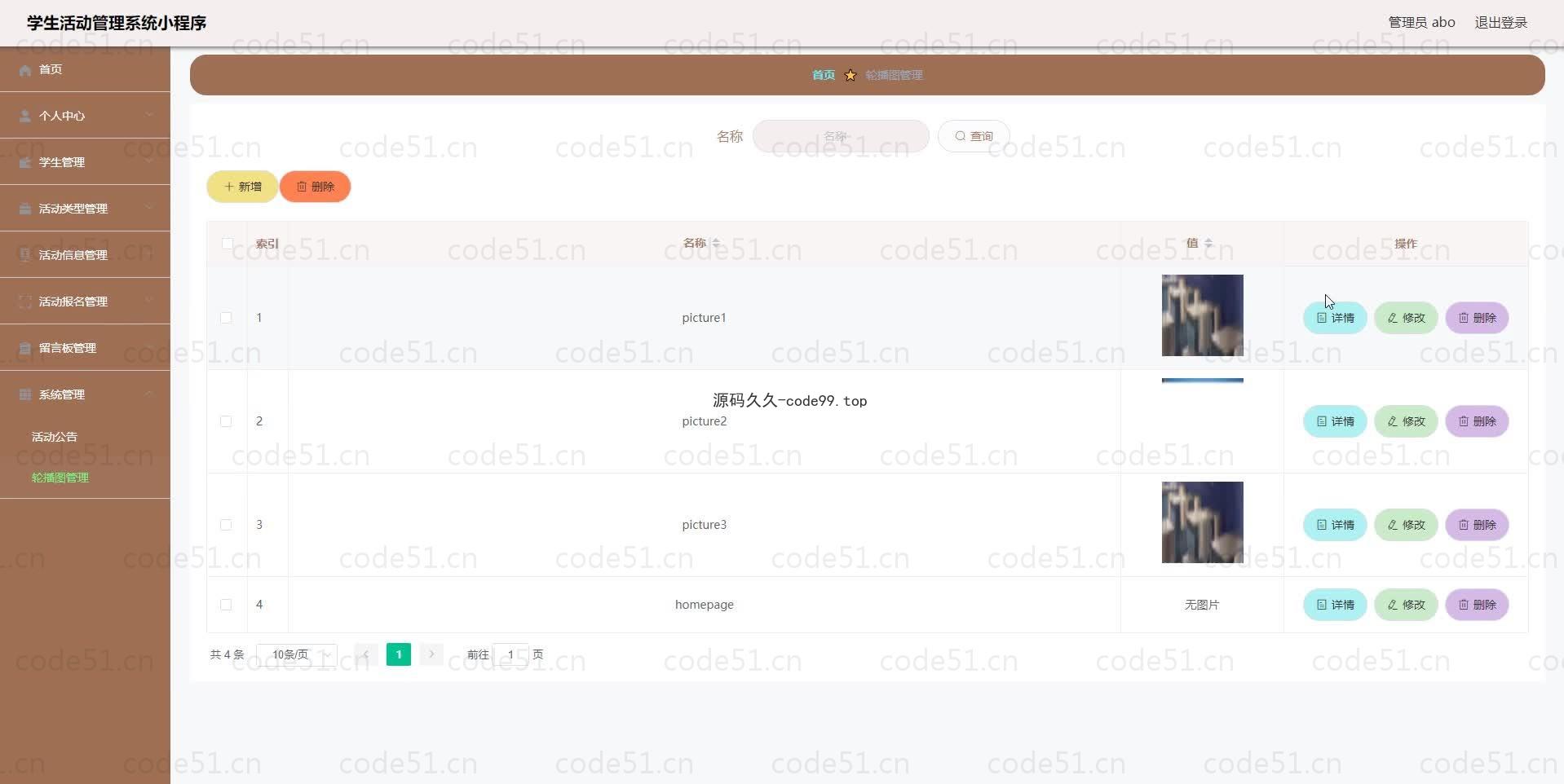Screen dimensions: 1564x784
Task: Click the home icon beside 首页 in the sidebar
Action: 25,70
